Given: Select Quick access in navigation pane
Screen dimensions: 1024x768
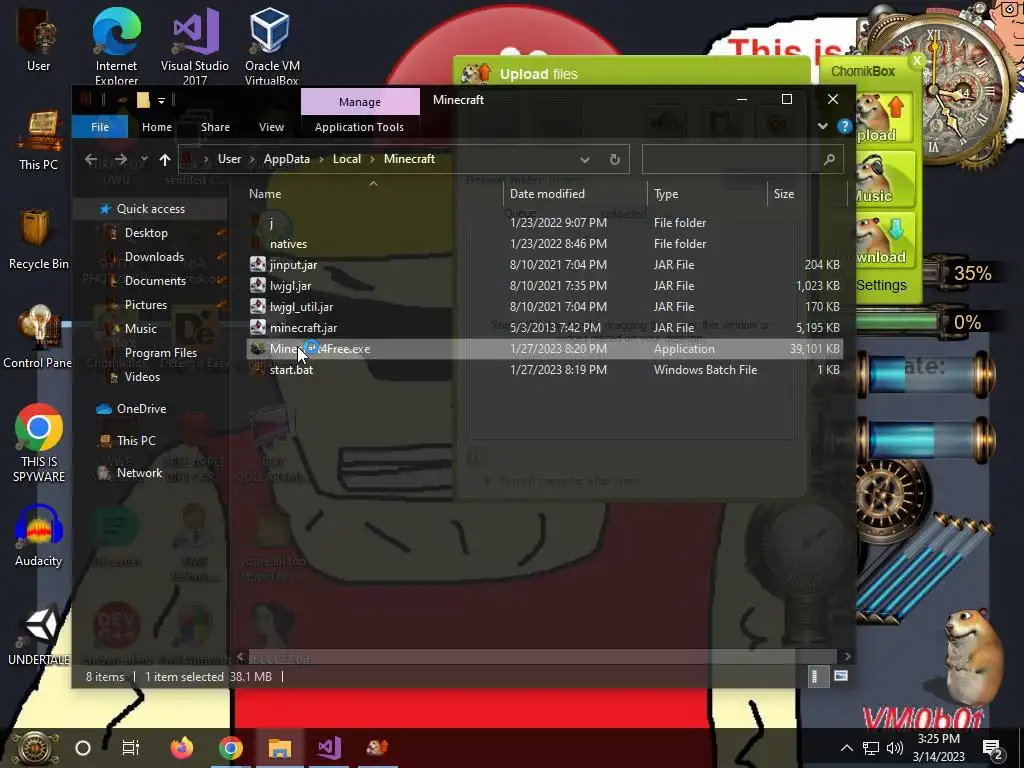Looking at the screenshot, I should pyautogui.click(x=150, y=209).
